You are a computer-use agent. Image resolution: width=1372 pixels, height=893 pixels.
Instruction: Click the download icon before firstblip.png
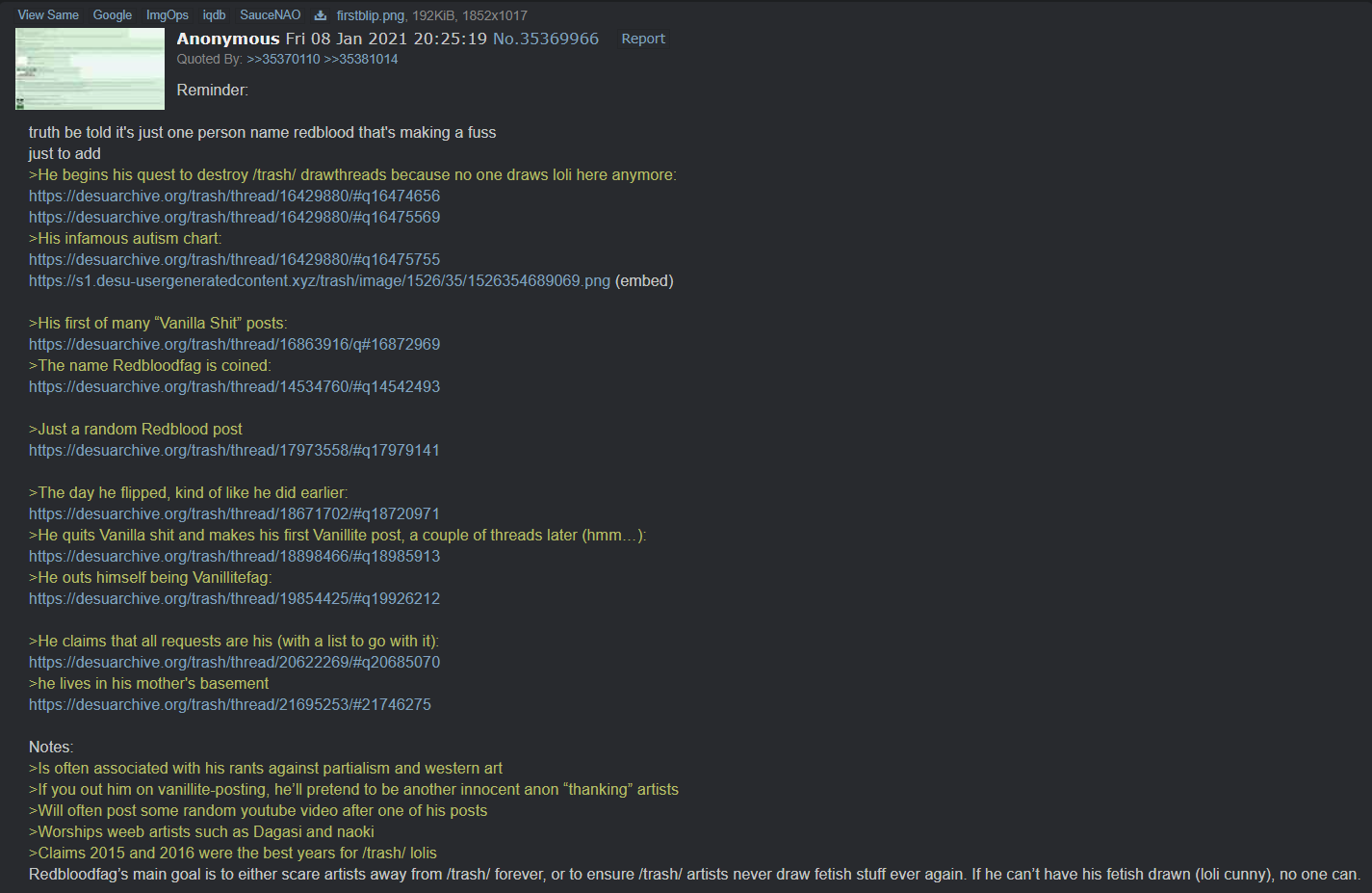tap(321, 15)
